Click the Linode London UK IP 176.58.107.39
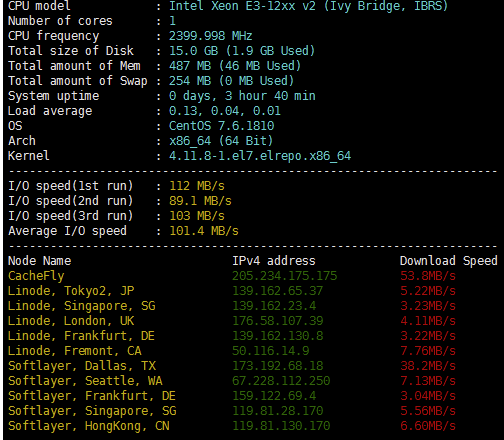504x440 pixels. click(x=278, y=321)
